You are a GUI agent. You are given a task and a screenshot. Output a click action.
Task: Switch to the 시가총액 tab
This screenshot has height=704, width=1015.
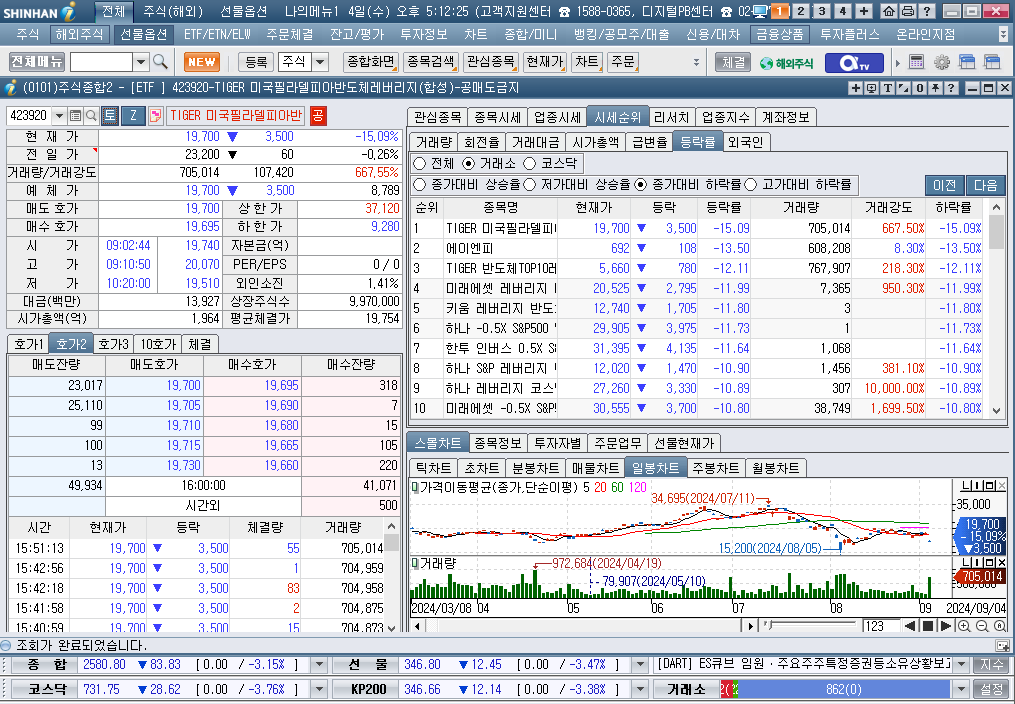click(x=596, y=142)
